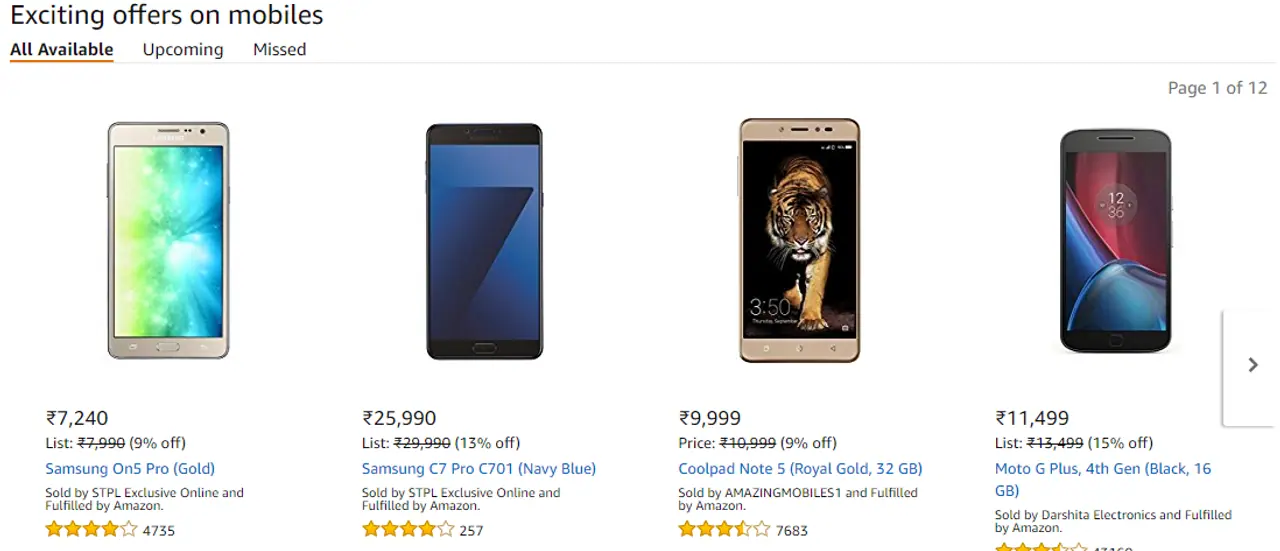
Task: Open Coolpad Note 5 Royal Gold link
Action: [x=800, y=469]
